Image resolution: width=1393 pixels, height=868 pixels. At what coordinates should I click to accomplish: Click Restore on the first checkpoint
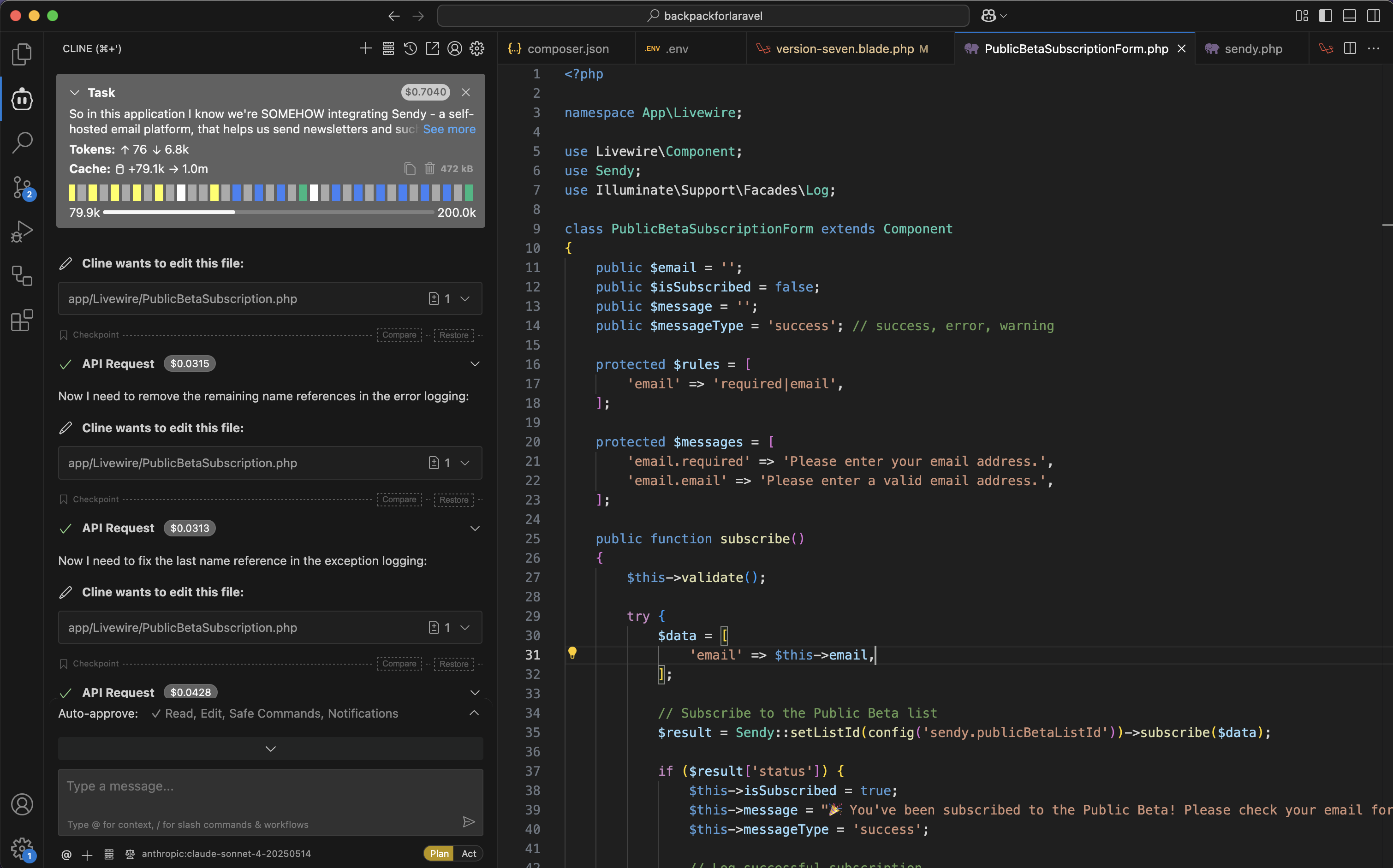pyautogui.click(x=453, y=335)
